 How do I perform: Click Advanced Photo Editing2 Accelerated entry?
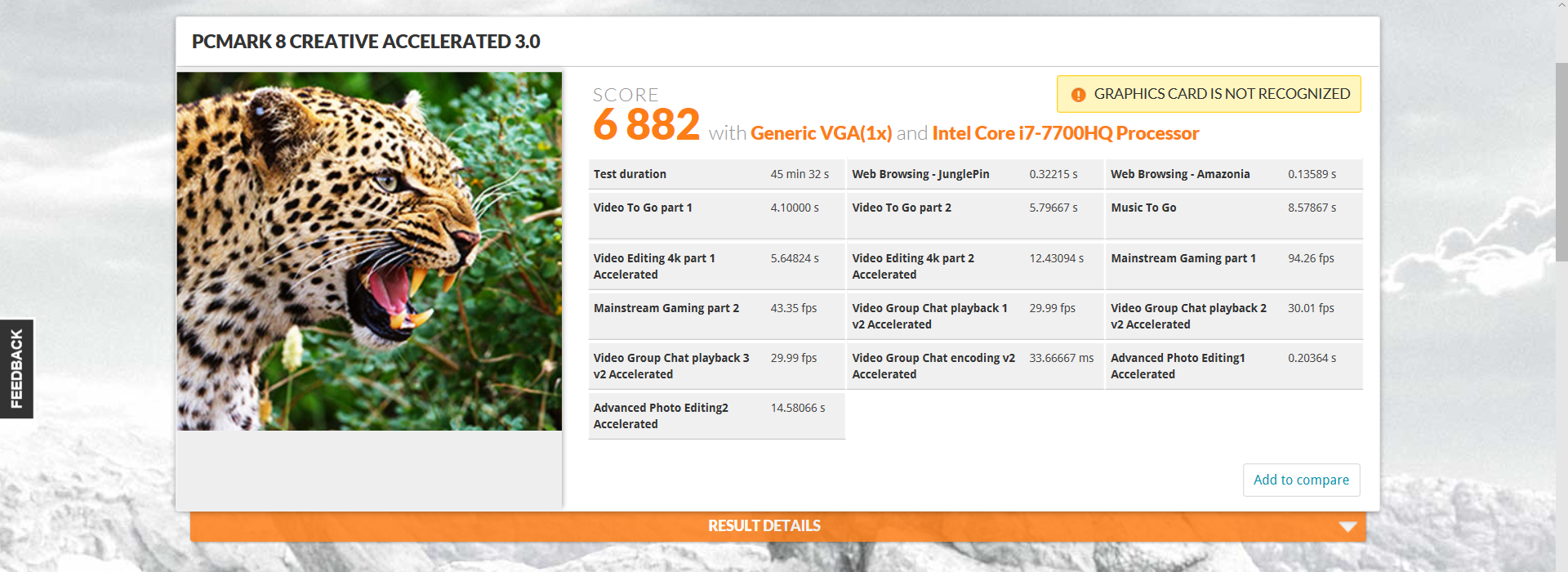661,416
